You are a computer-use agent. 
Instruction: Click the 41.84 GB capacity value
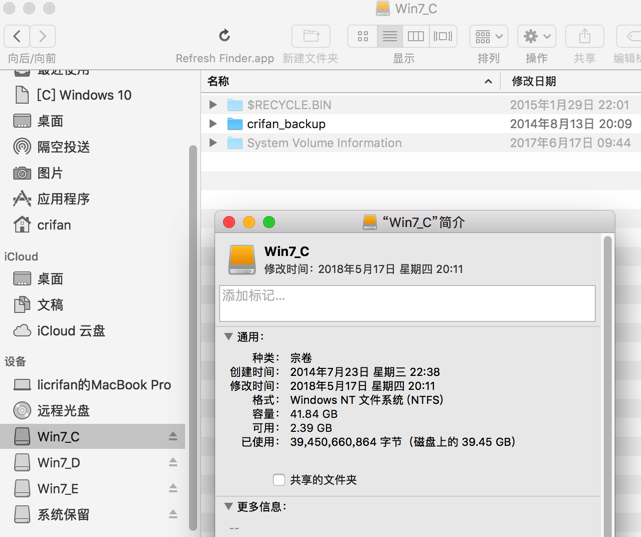(x=314, y=414)
